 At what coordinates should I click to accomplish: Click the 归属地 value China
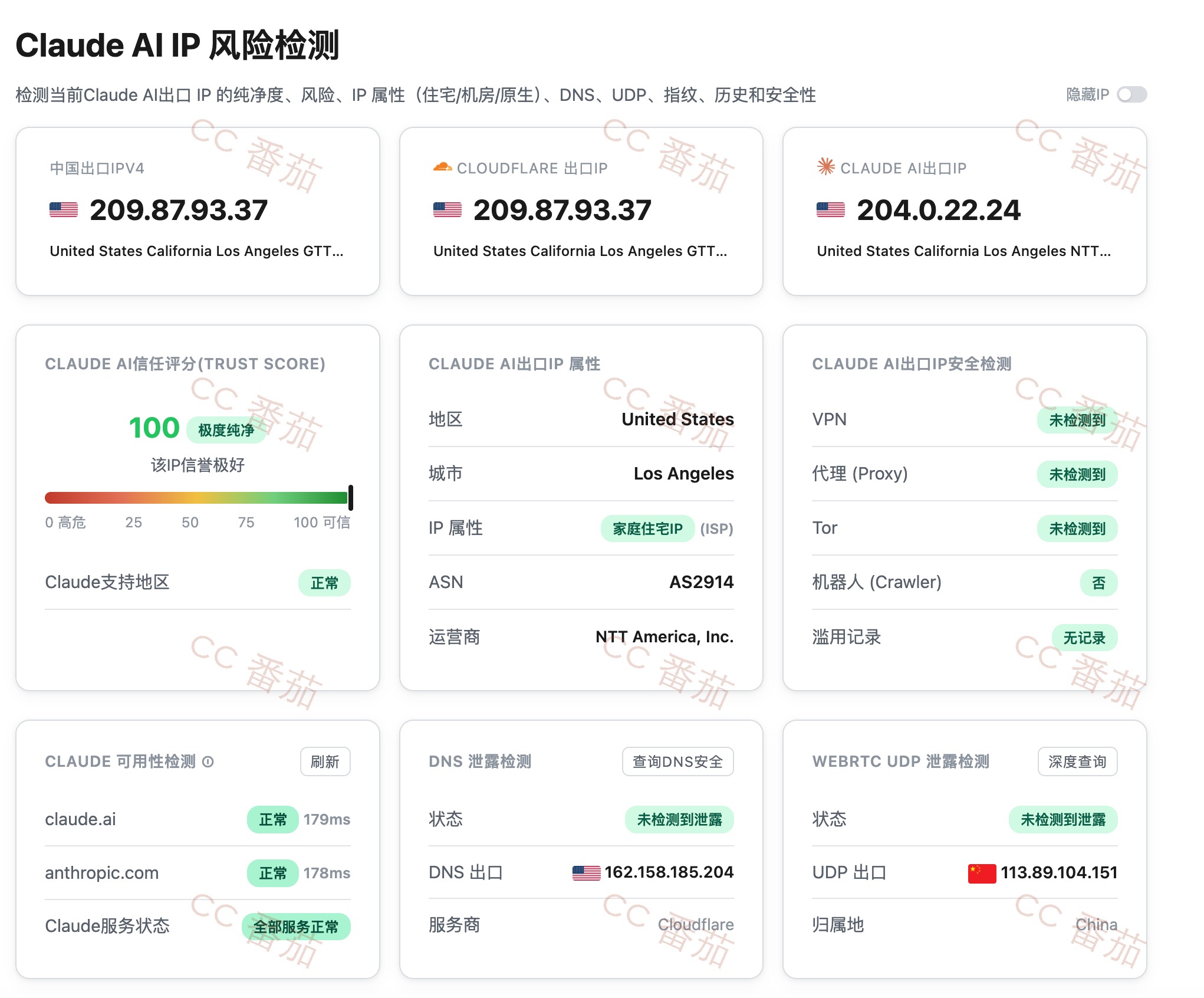[1096, 924]
